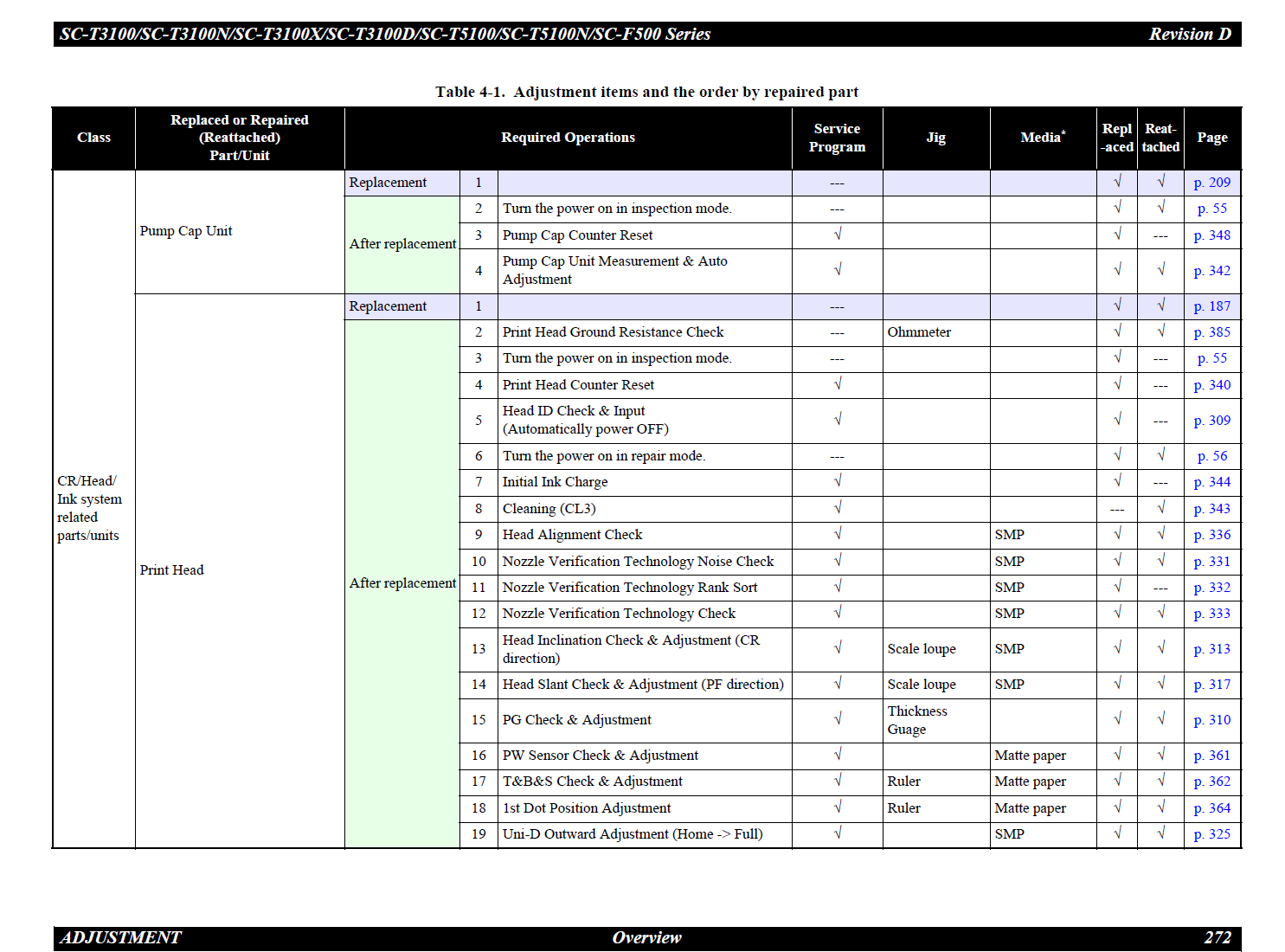
Task: Open the p. 336 Head Alignment Check link
Action: pos(1211,535)
